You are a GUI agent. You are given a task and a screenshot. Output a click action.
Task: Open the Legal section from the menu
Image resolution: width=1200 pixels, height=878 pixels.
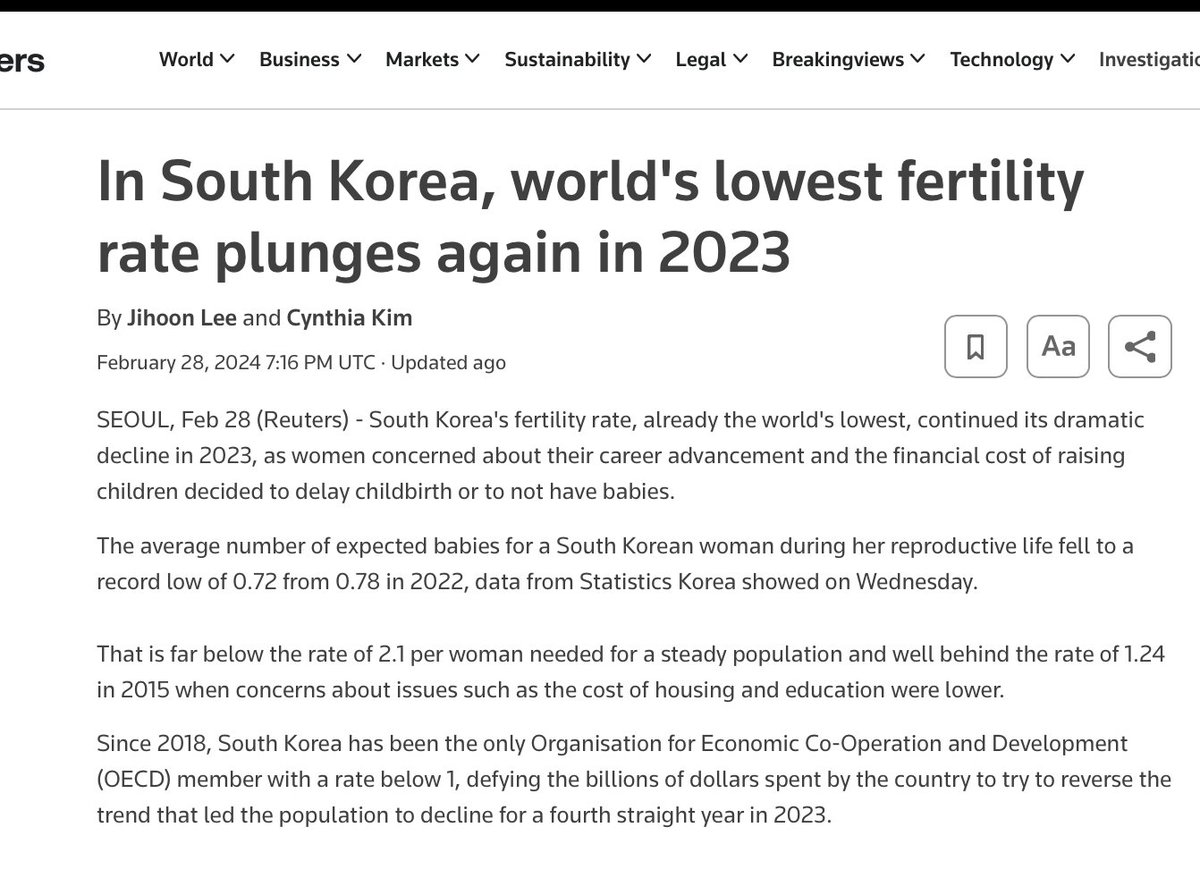[x=701, y=59]
